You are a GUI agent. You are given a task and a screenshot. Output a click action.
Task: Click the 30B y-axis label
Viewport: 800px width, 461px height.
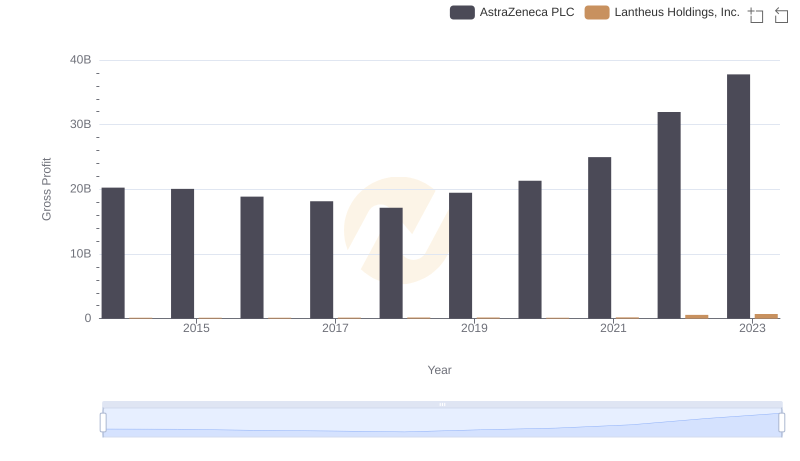(81, 124)
